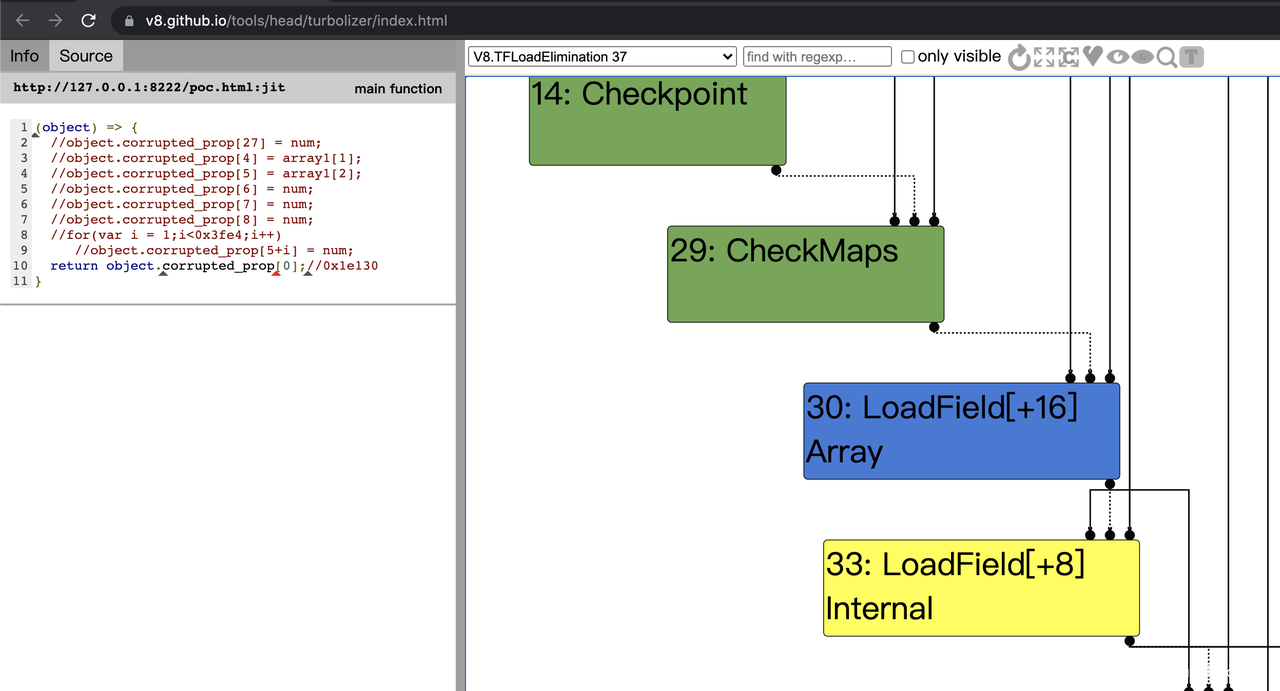
Task: Hide unselected nodes with first eye icon
Action: (x=1118, y=57)
